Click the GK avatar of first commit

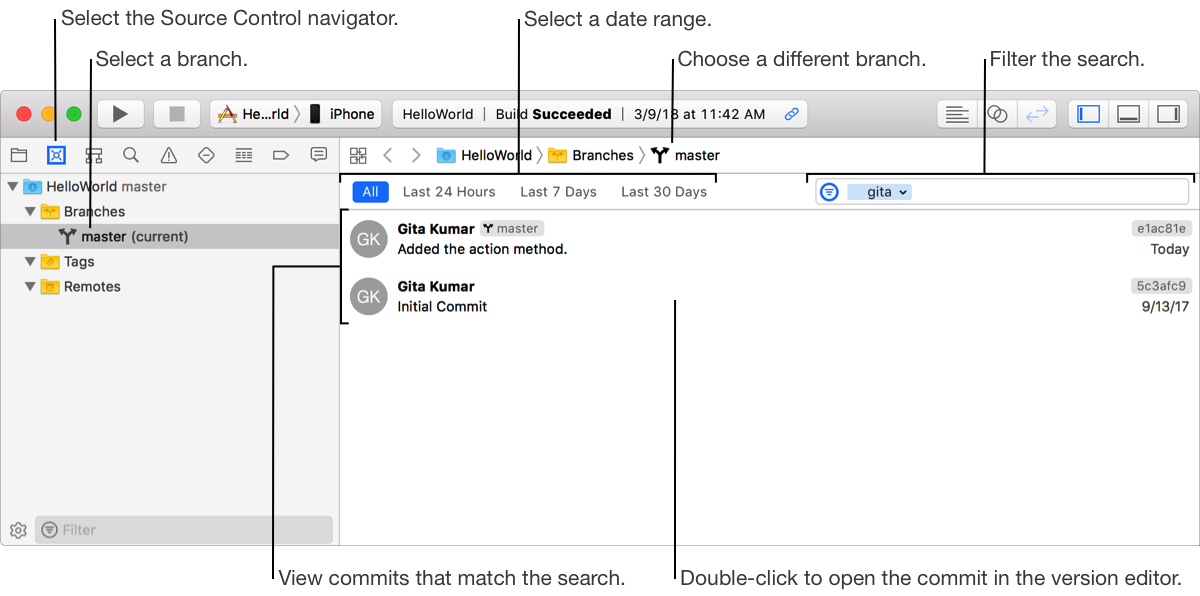click(x=369, y=239)
